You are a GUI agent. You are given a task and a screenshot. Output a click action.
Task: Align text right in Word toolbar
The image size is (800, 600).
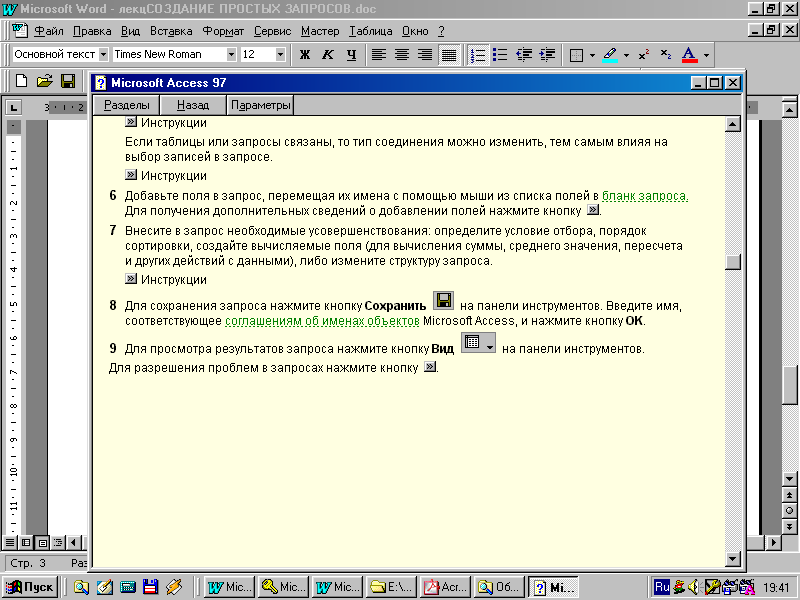pos(426,55)
